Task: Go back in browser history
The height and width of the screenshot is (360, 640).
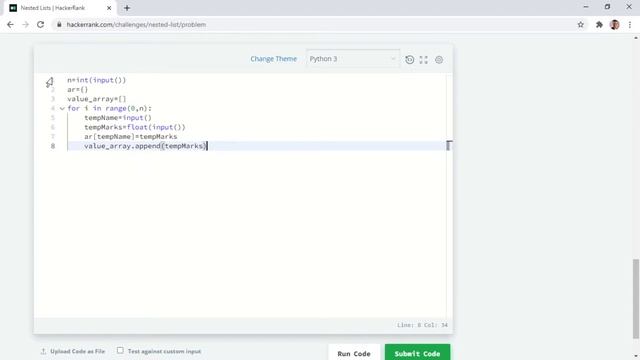Action: (x=10, y=24)
